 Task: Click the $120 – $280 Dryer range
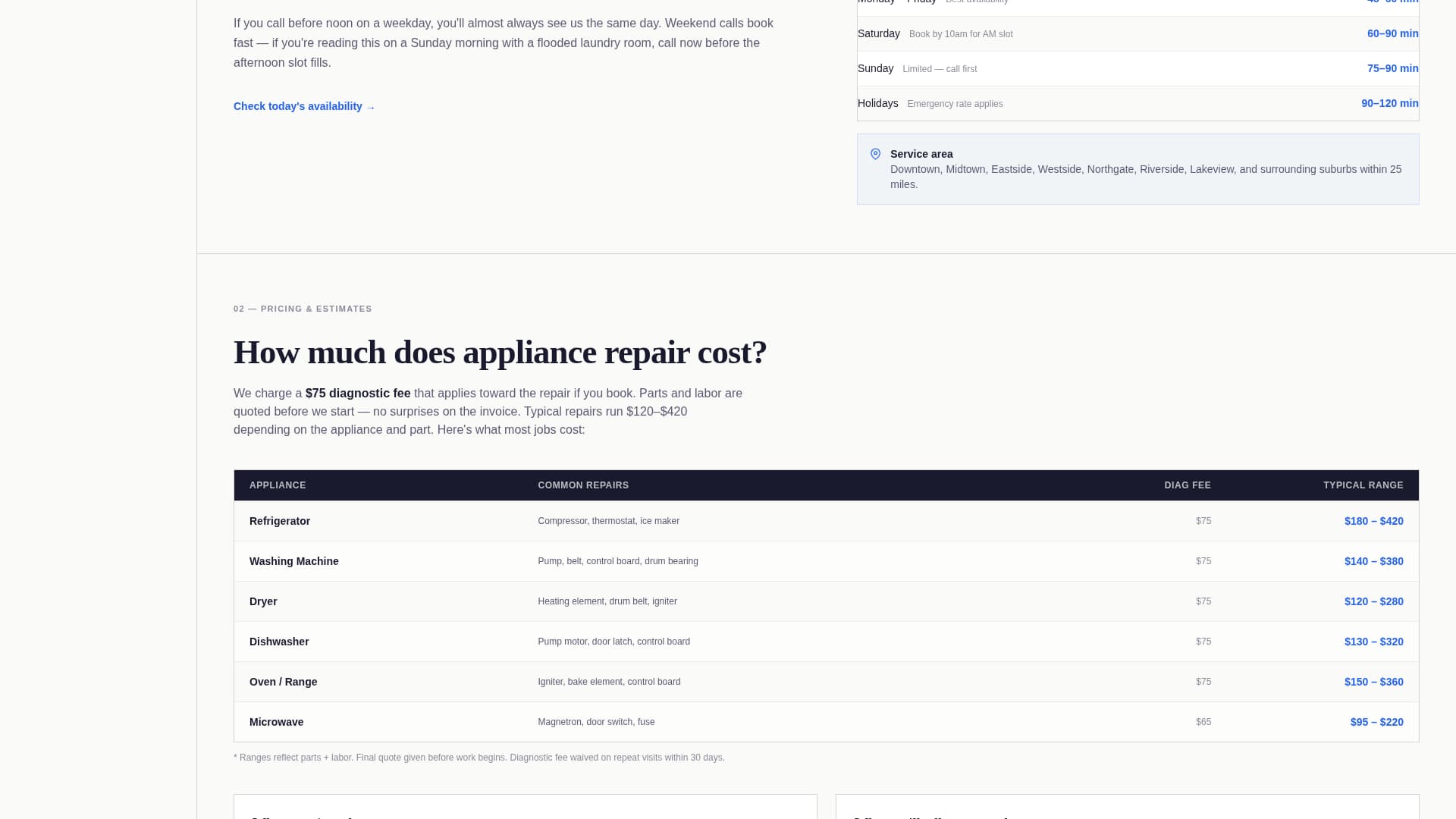[1373, 601]
